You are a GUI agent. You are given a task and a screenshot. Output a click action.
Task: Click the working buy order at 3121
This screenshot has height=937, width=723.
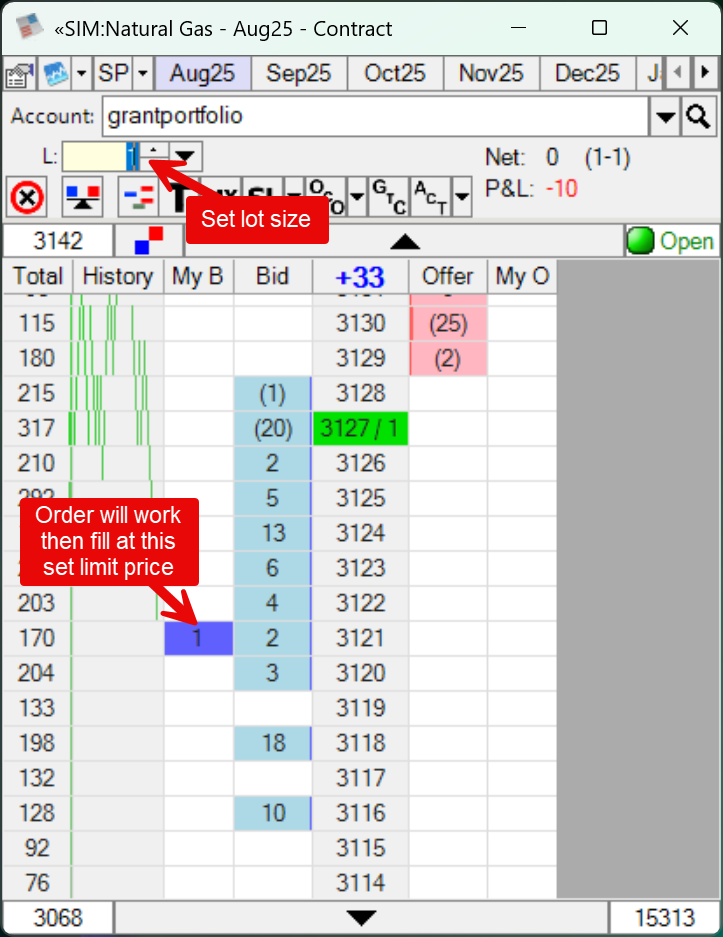coord(198,638)
